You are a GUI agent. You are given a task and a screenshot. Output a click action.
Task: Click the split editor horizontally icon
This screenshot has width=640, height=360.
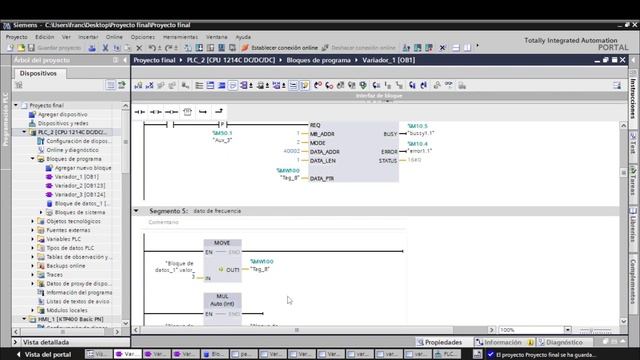456,48
